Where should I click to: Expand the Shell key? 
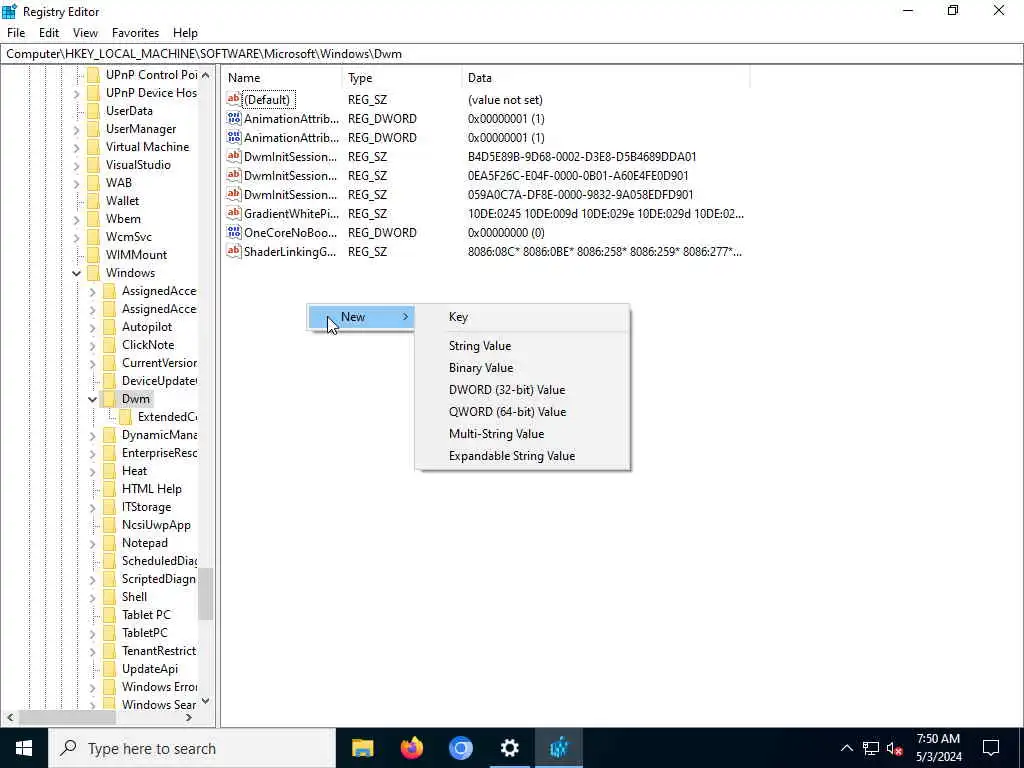[x=92, y=597]
